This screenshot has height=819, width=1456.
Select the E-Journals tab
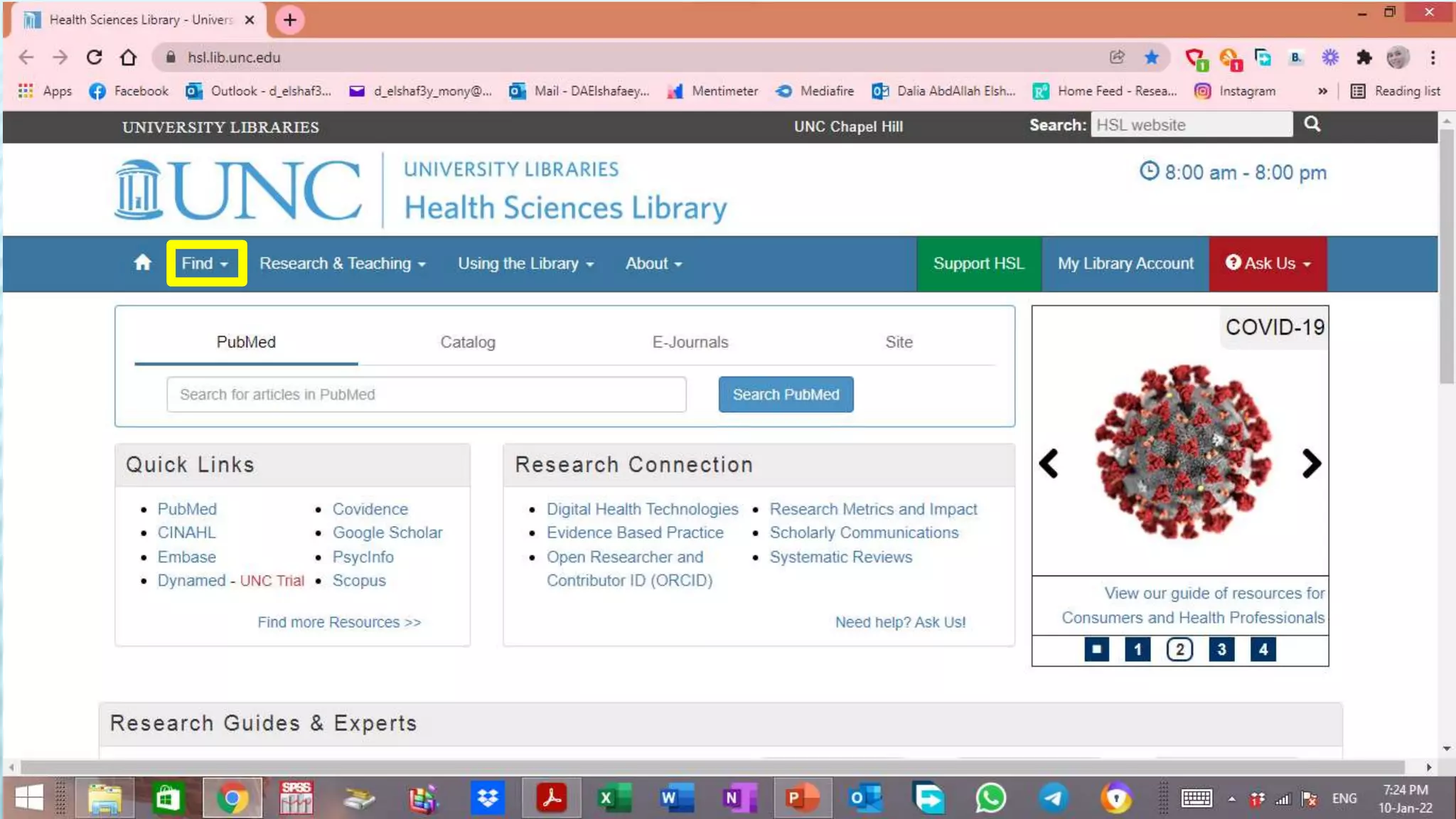(690, 342)
